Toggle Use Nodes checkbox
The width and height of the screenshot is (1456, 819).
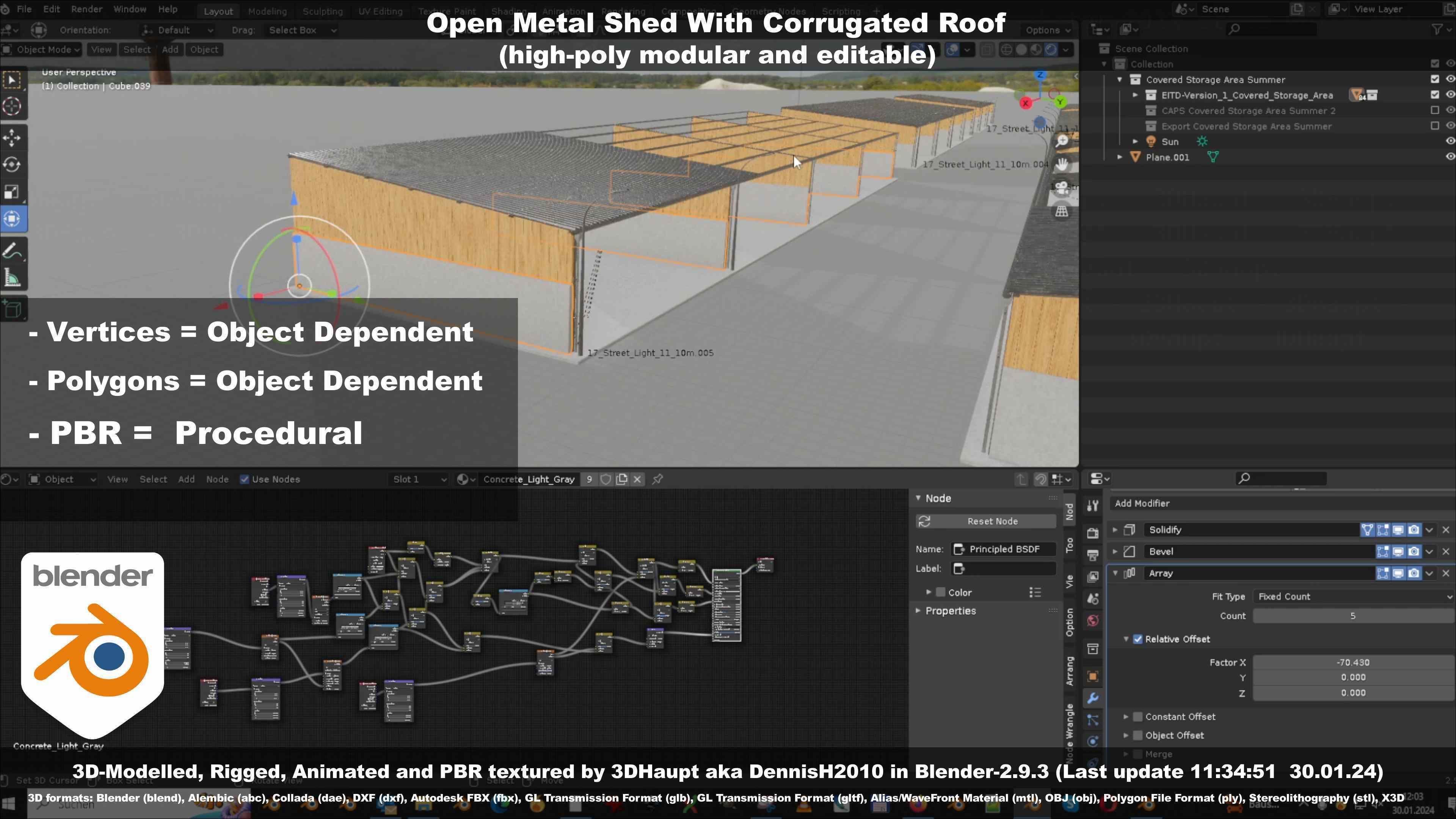(244, 479)
